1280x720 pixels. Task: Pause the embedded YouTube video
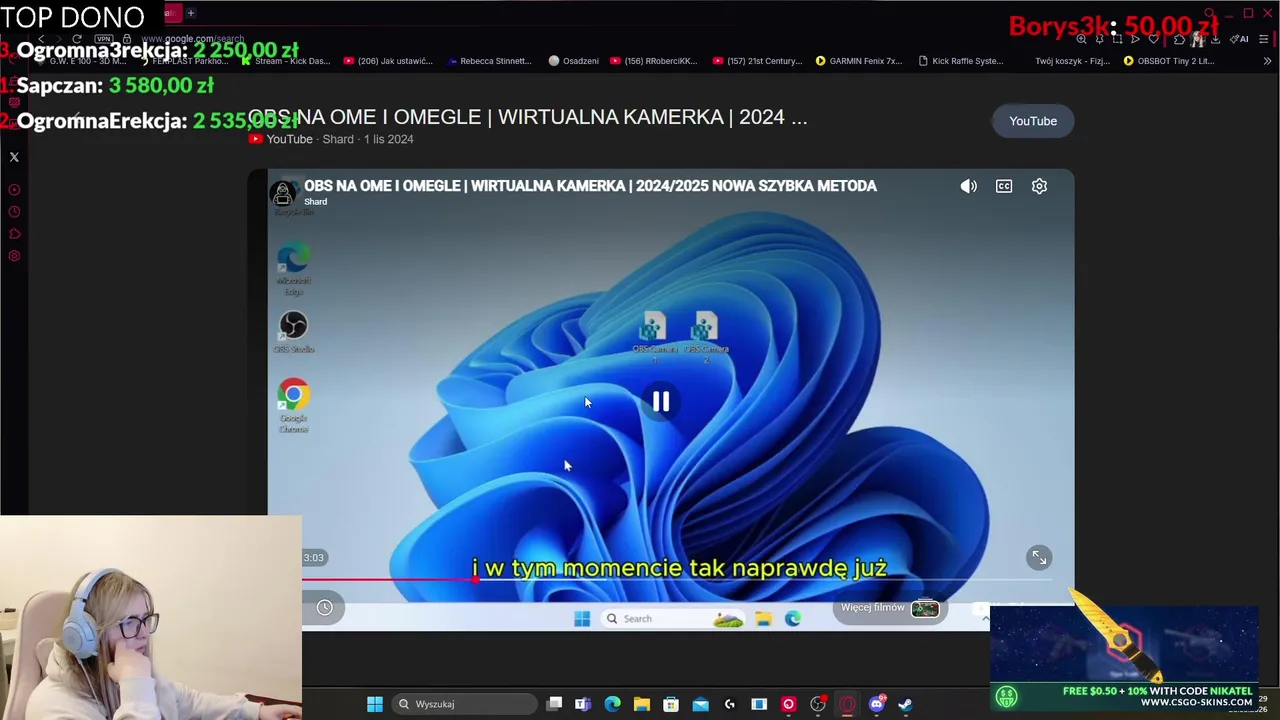661,402
